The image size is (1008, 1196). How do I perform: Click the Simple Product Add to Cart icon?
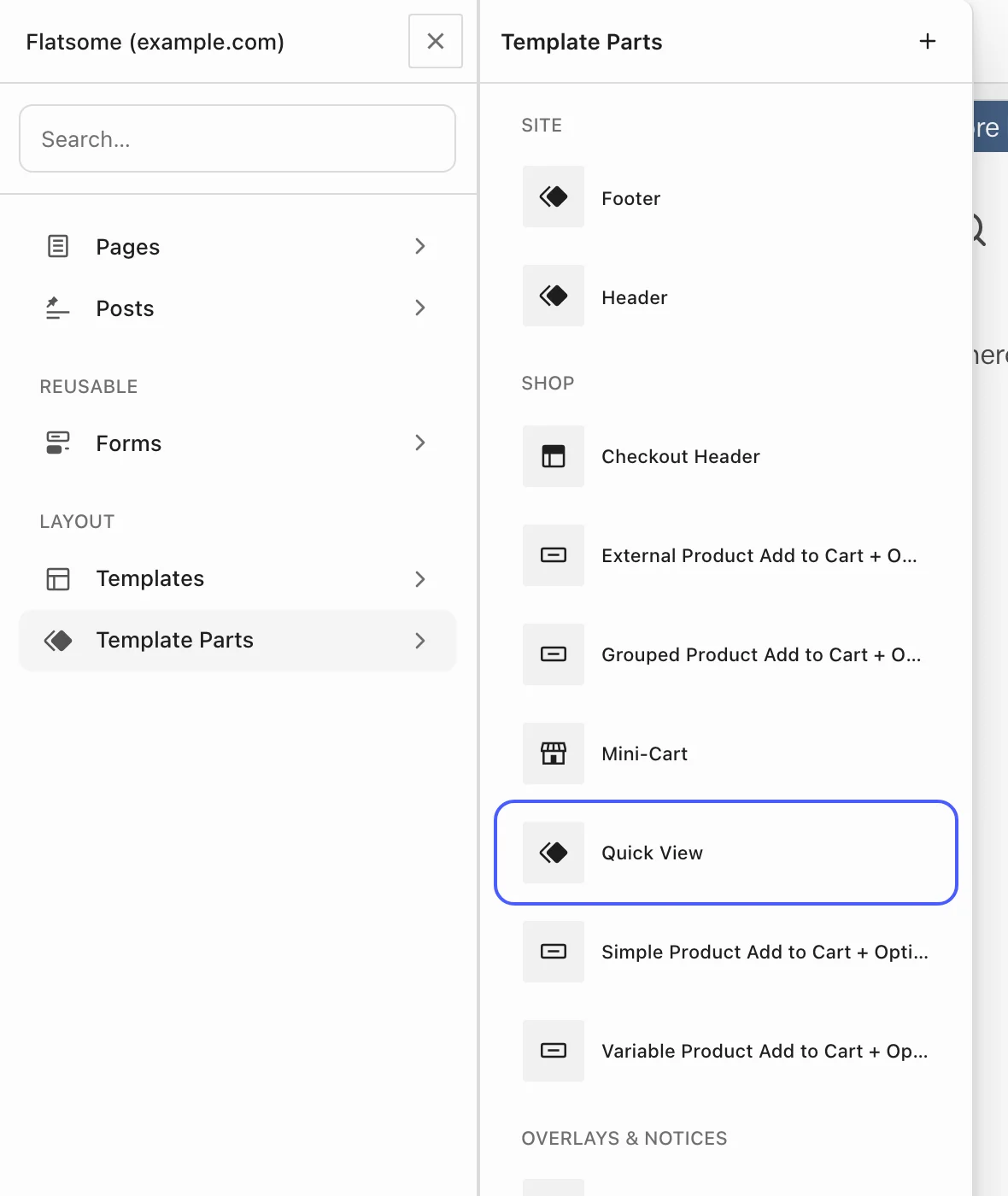(x=554, y=952)
